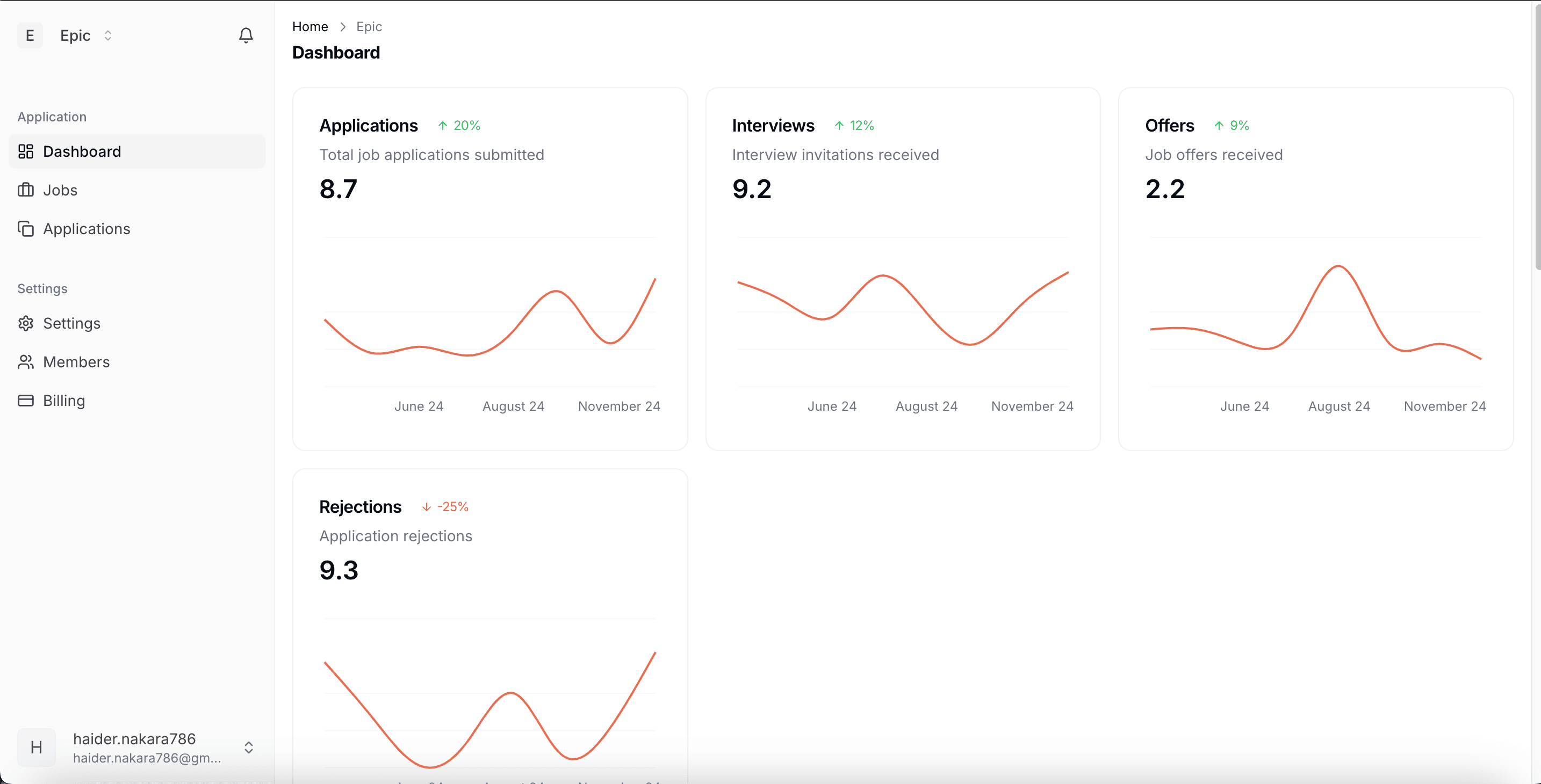This screenshot has width=1541, height=784.
Task: Open the Settings sidebar item
Action: click(137, 323)
